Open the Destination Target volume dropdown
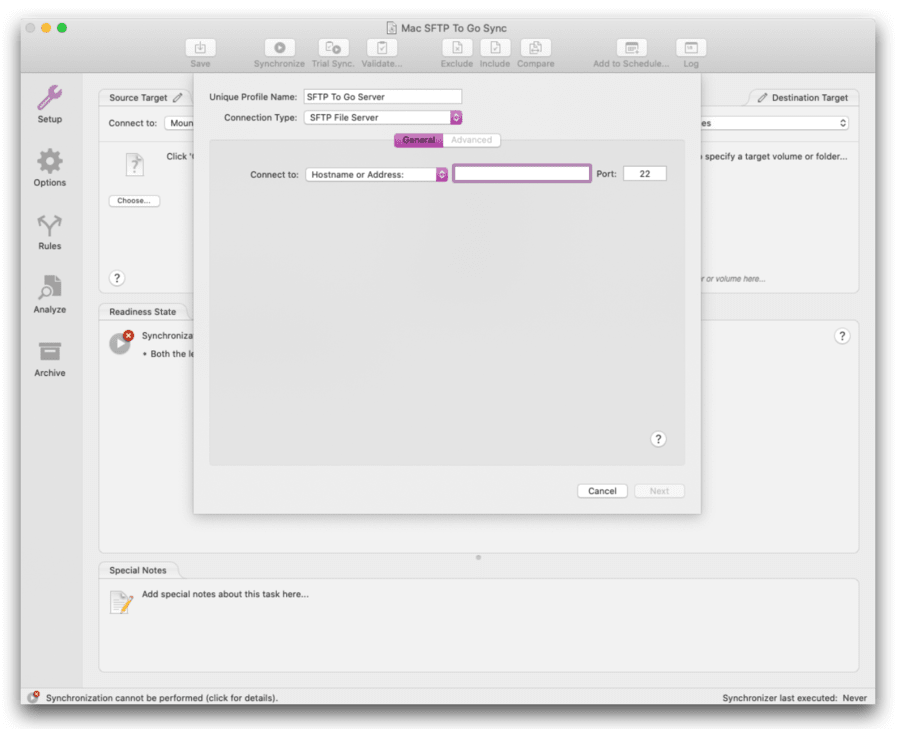 [845, 123]
